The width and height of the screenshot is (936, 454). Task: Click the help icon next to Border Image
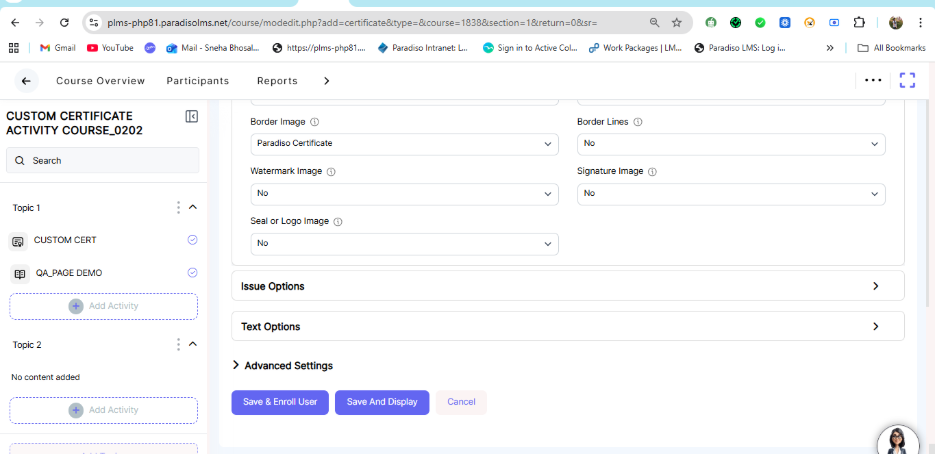click(x=314, y=122)
